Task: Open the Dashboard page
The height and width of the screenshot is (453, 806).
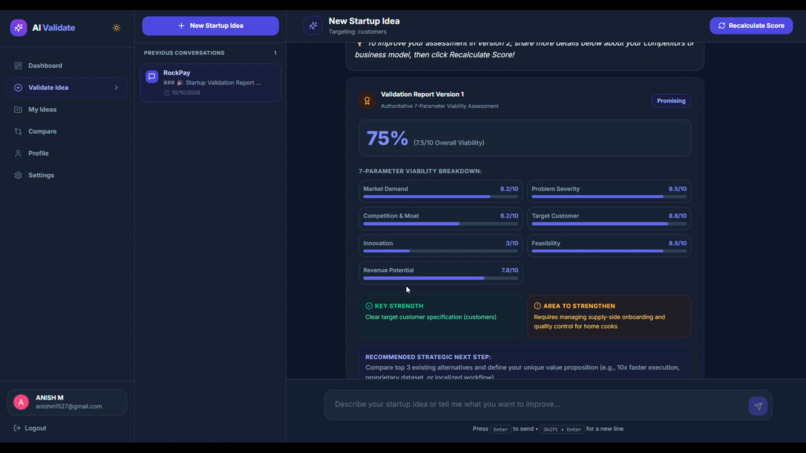Action: pos(67,66)
